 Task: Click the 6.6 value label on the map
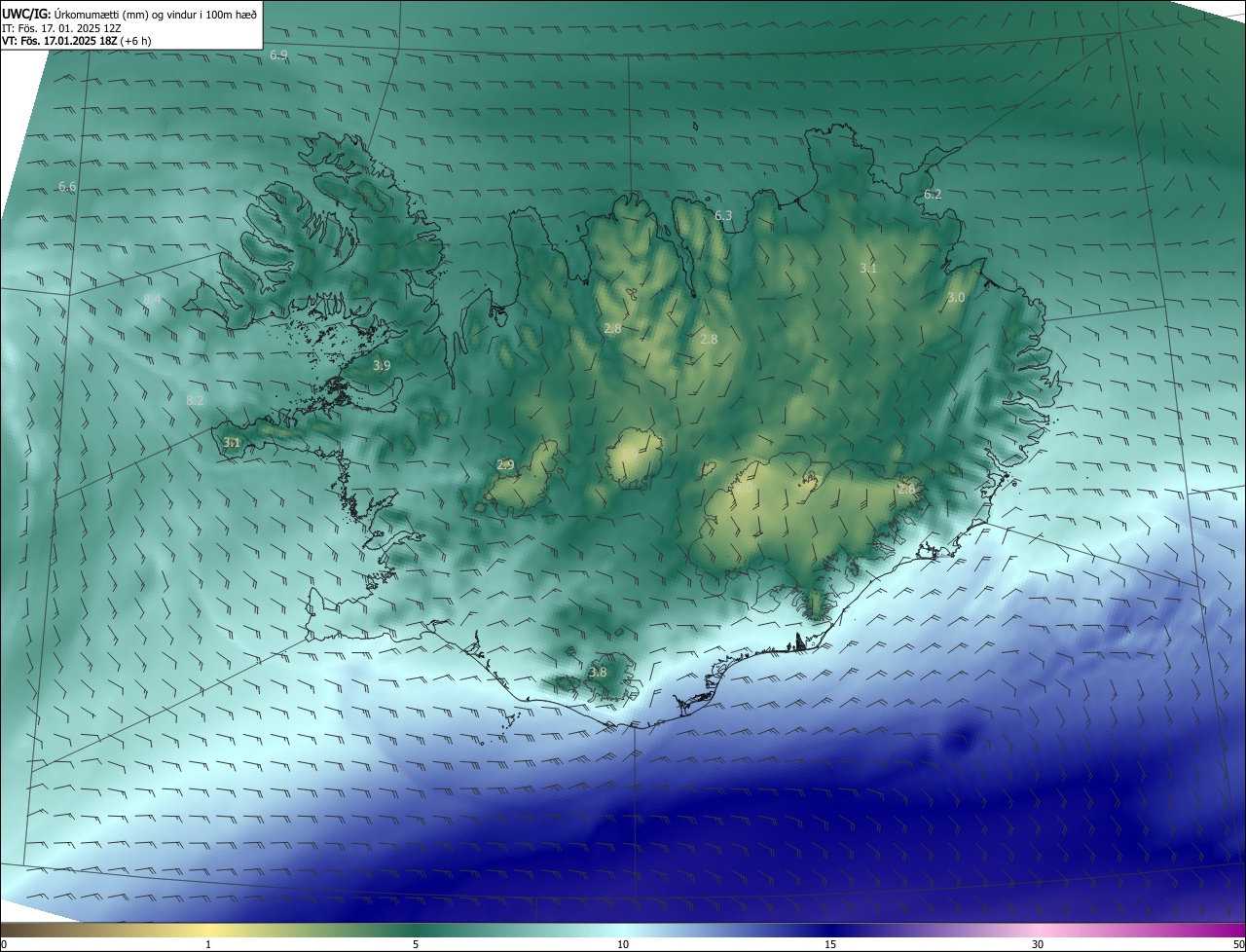tap(67, 186)
